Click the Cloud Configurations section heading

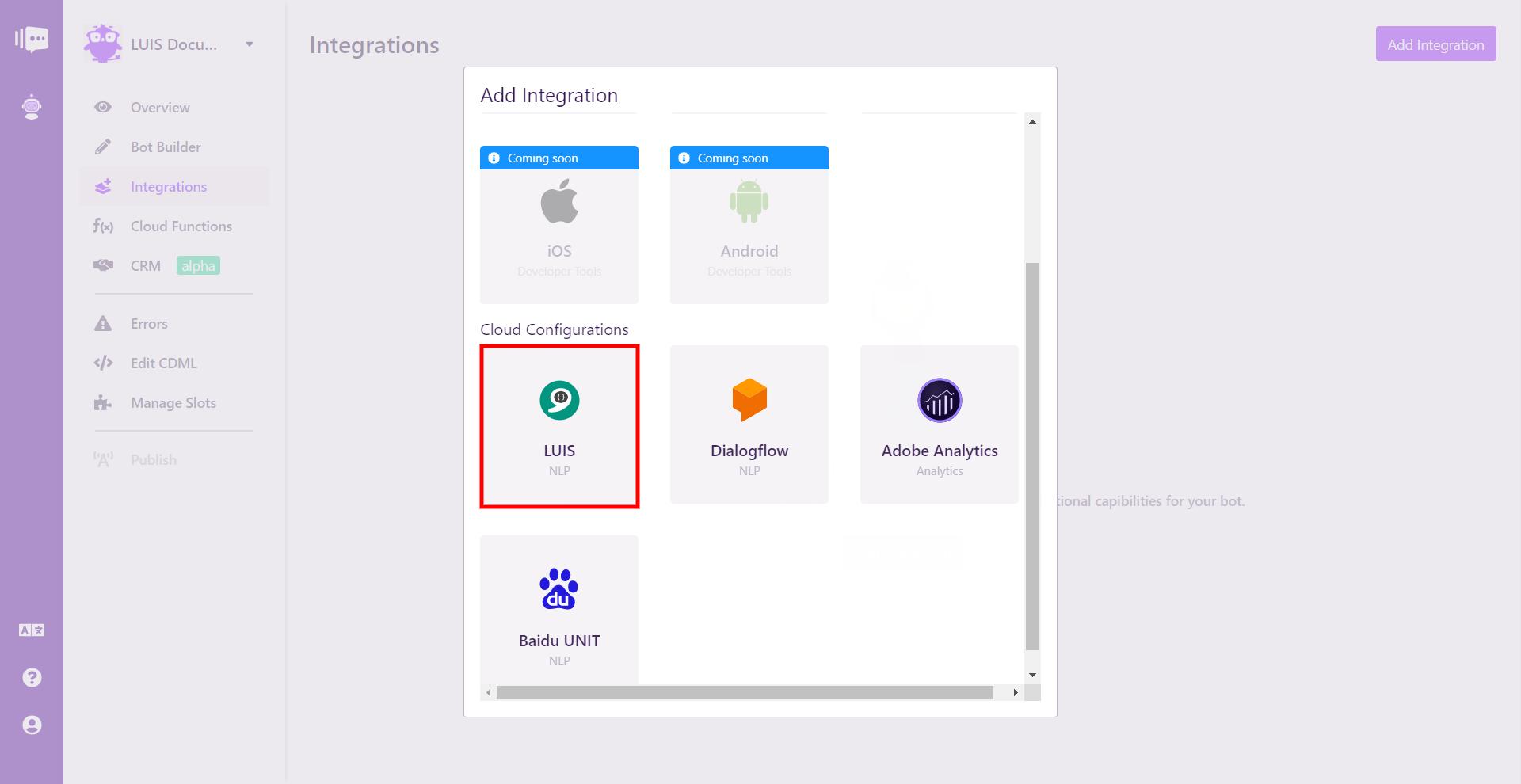pyautogui.click(x=555, y=329)
